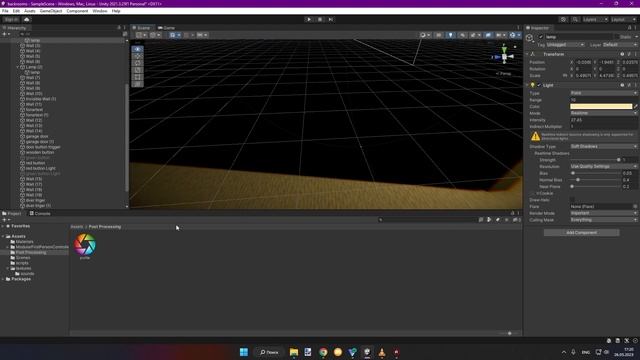The width and height of the screenshot is (640, 360).
Task: Open the Scene draw mode dropdown
Action: (x=425, y=35)
